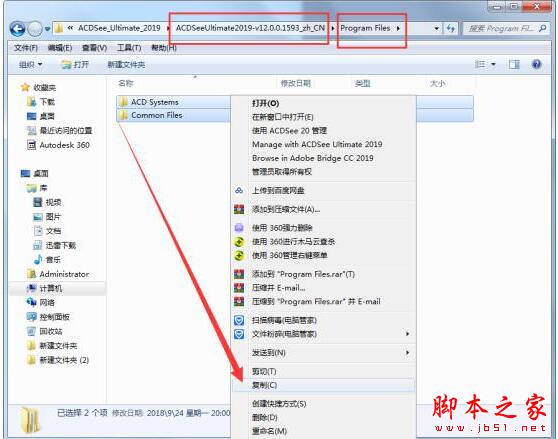Open 帮助(H) menu
This screenshot has height=439, width=558.
[164, 48]
